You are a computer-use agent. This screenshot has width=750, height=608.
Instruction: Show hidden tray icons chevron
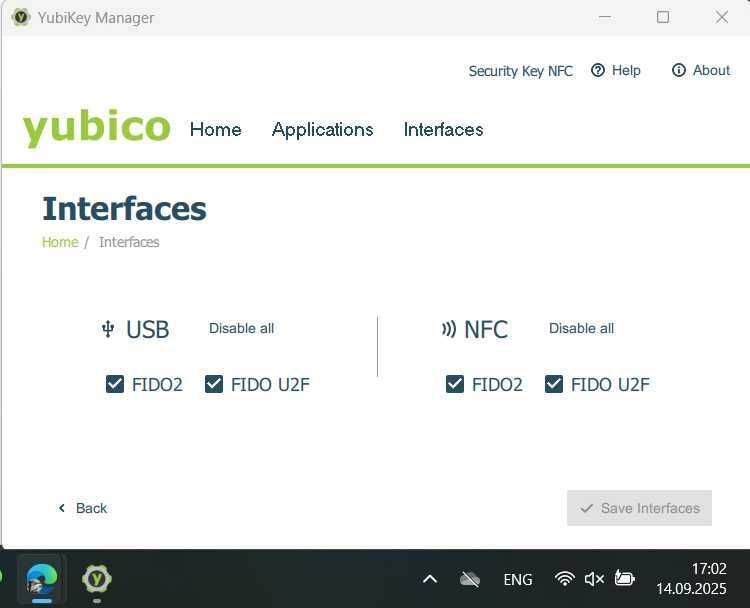click(x=430, y=579)
